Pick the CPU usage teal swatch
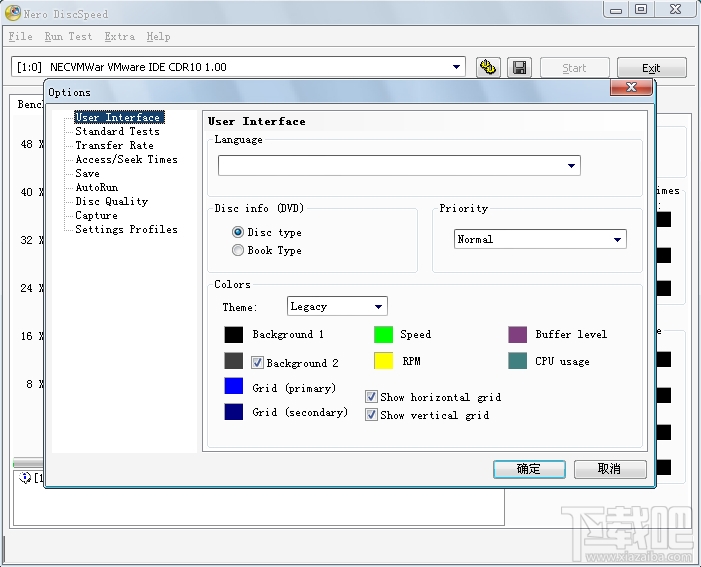The height and width of the screenshot is (567, 701). click(517, 360)
